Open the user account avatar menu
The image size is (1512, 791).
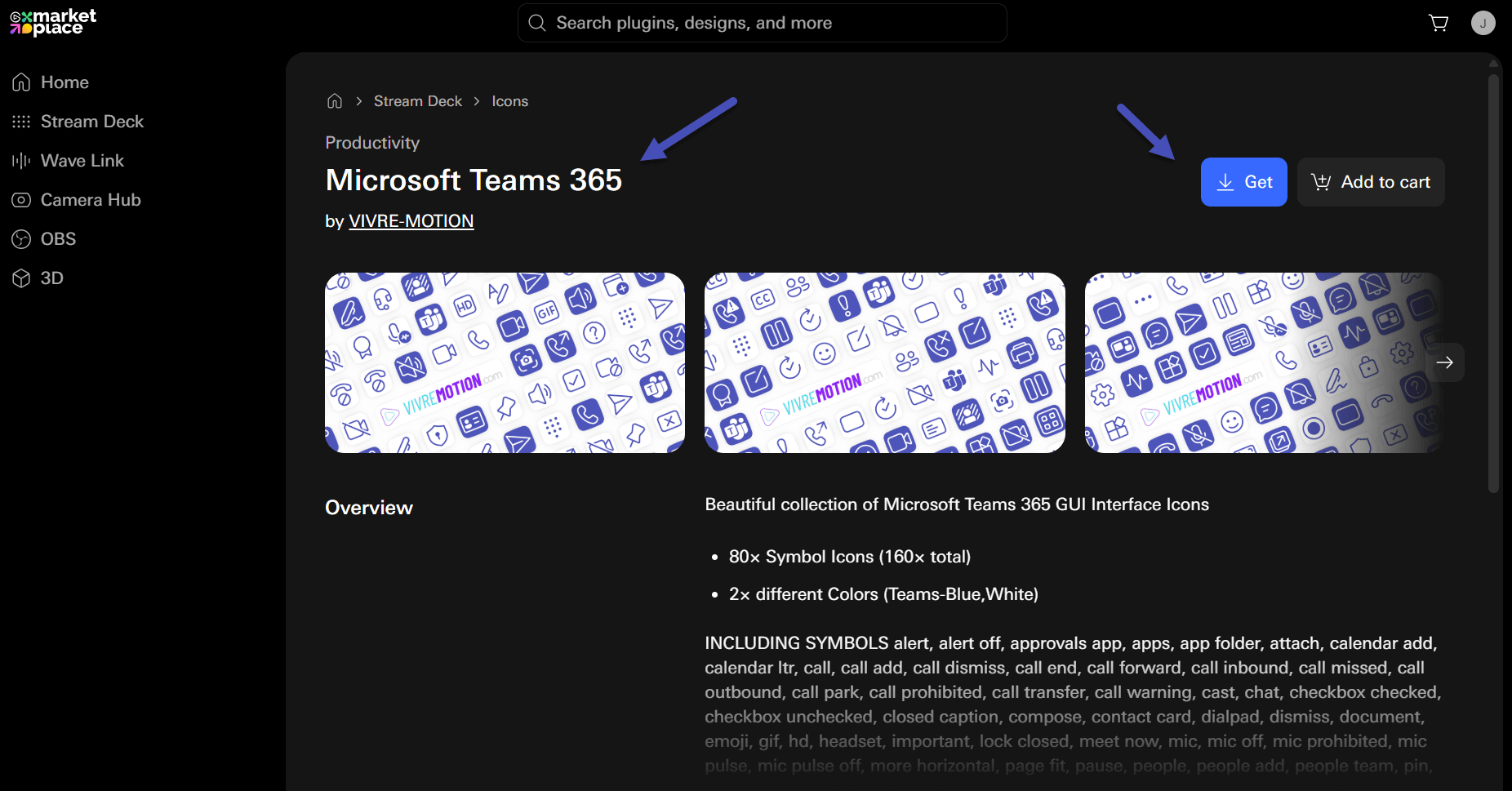(x=1483, y=22)
